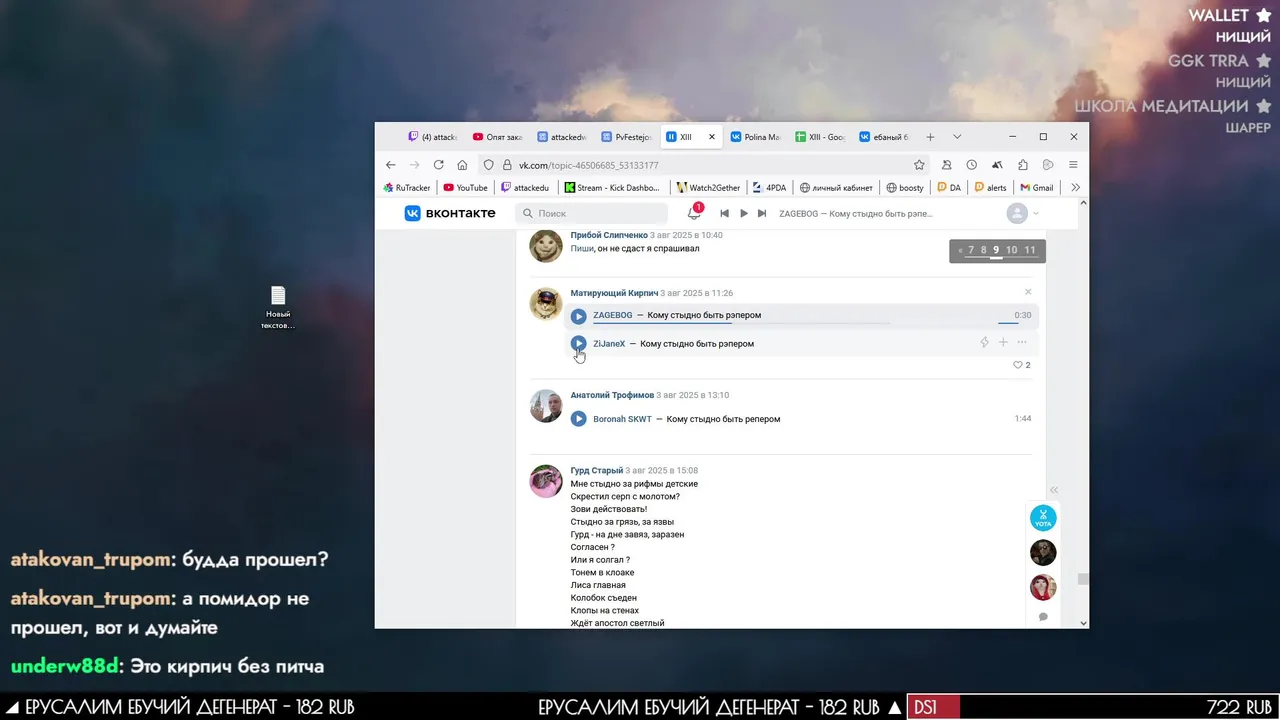Go to page 10 of the topic

pos(1011,250)
